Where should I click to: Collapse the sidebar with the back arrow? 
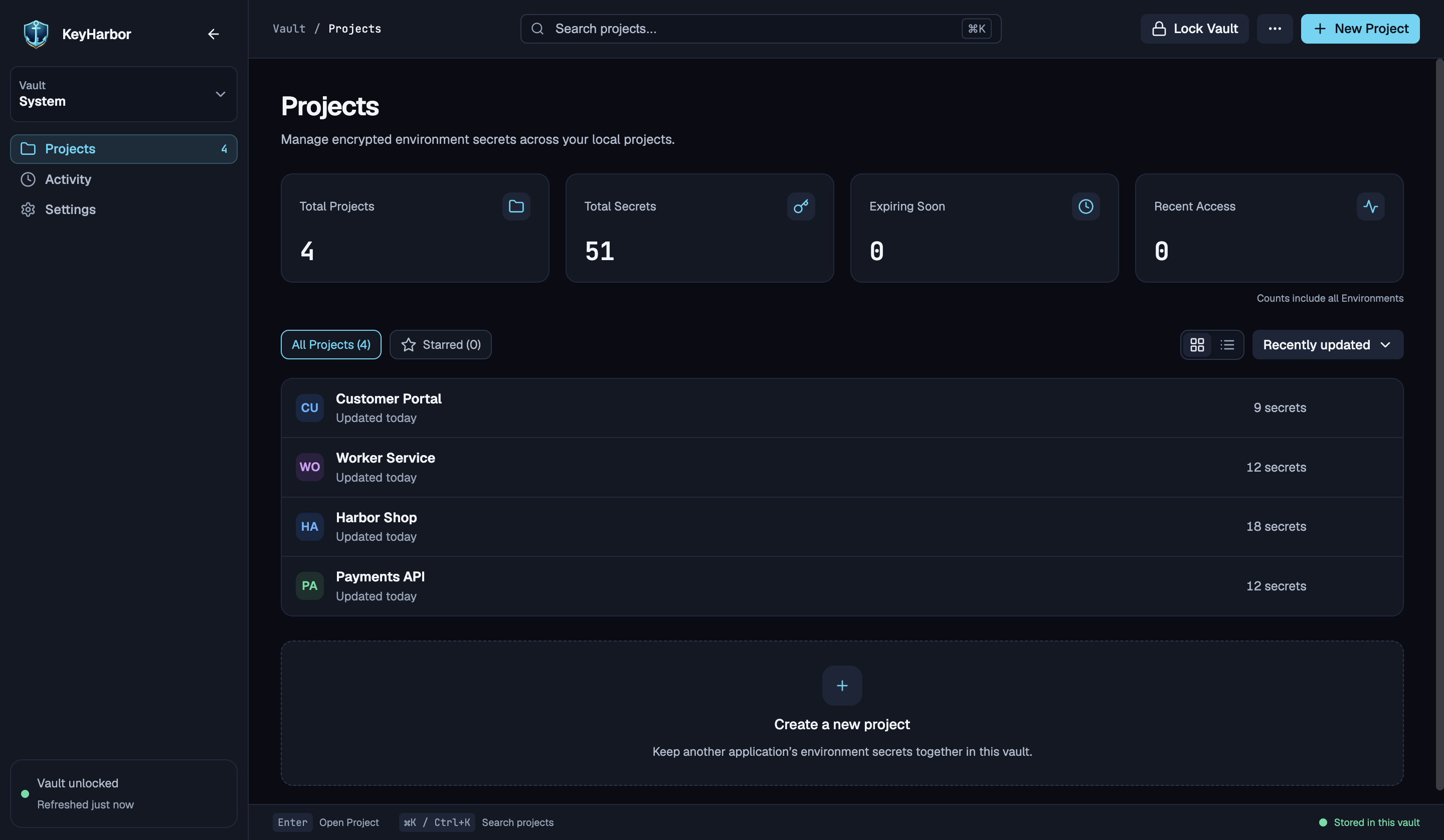[213, 35]
